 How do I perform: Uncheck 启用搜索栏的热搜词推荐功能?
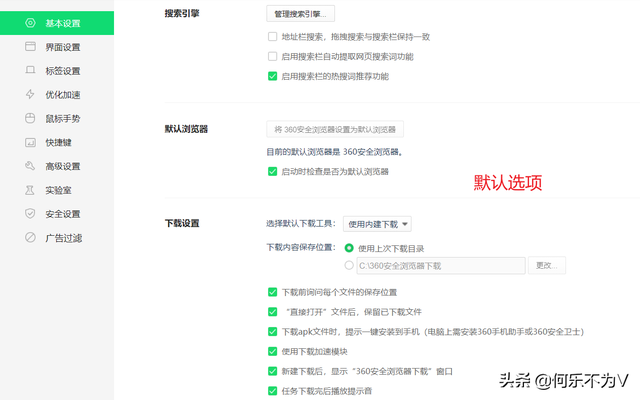tap(272, 76)
